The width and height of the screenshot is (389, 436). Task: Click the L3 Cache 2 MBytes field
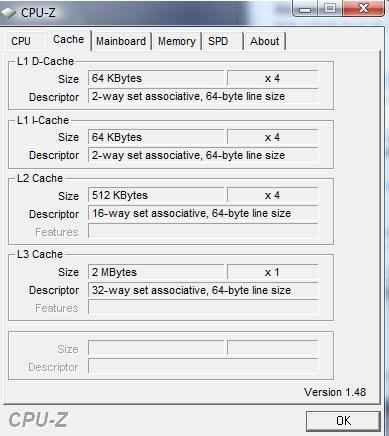click(x=156, y=272)
